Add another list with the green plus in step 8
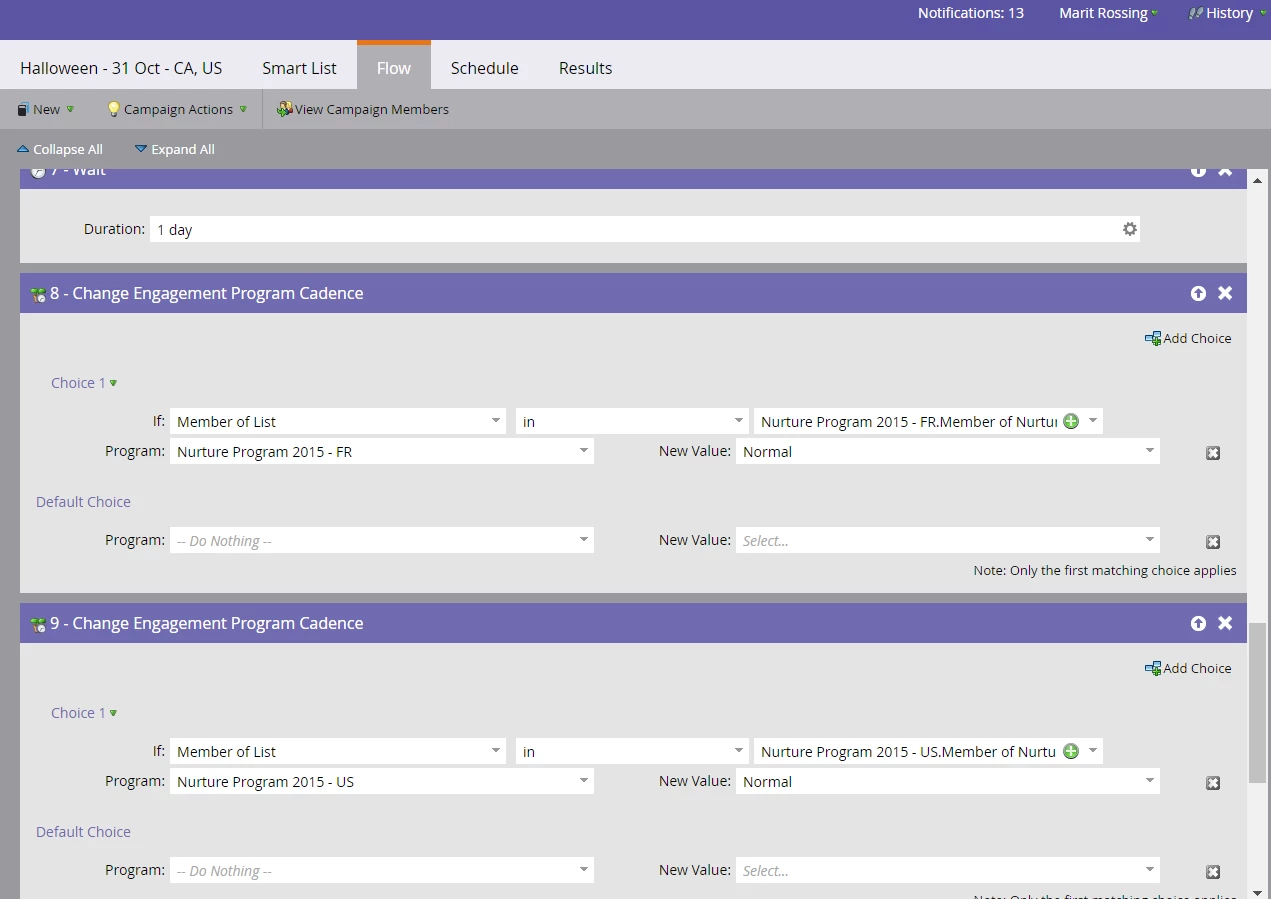The width and height of the screenshot is (1271, 899). [1071, 421]
